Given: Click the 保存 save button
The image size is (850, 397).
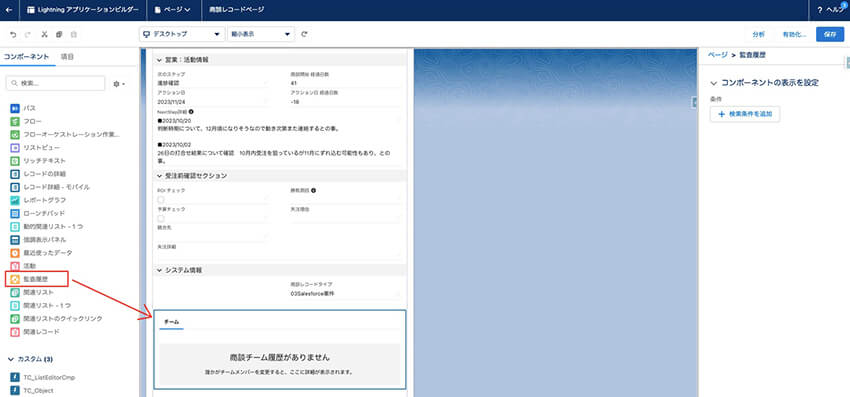Looking at the screenshot, I should 830,34.
